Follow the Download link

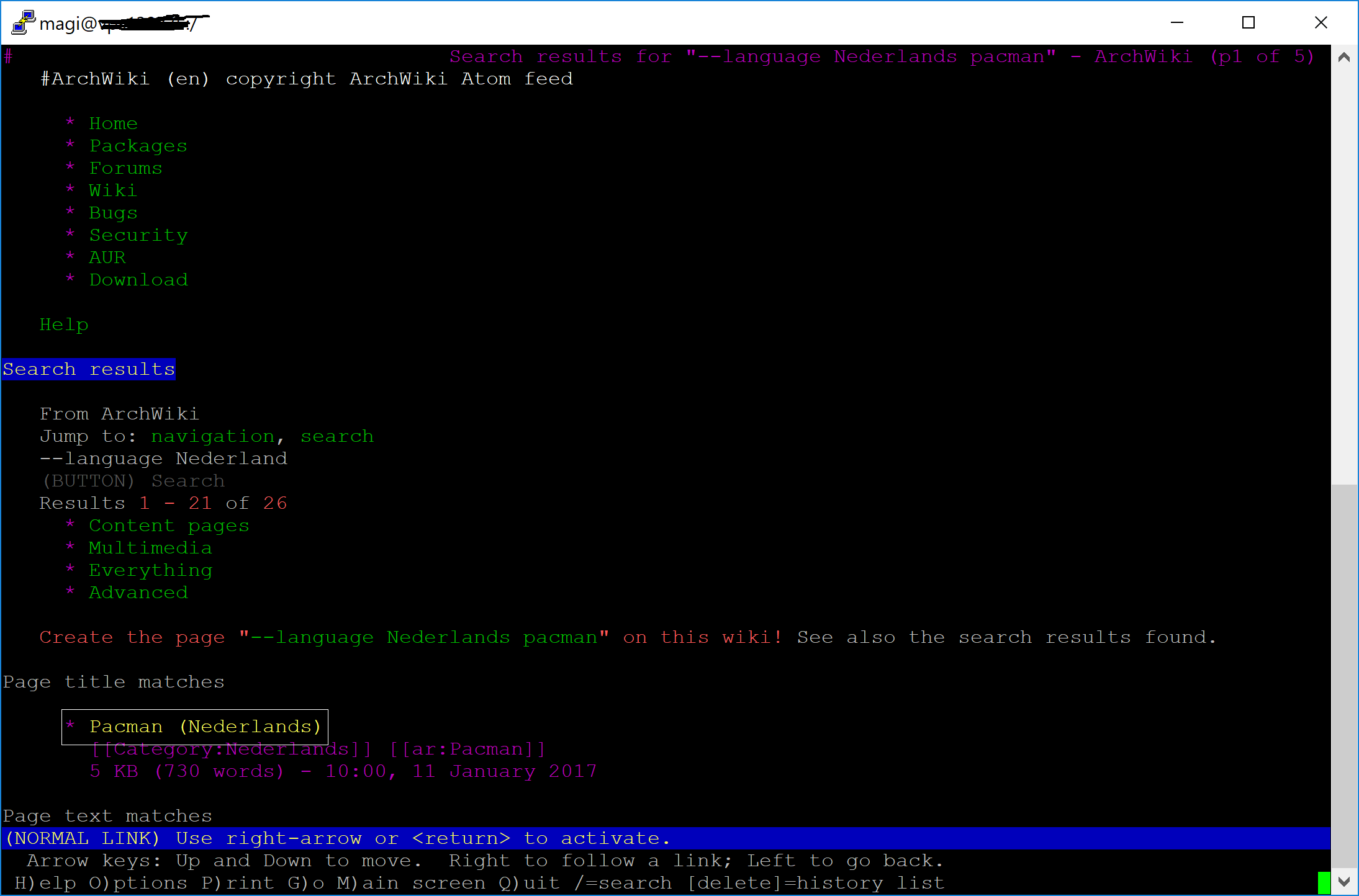[138, 280]
